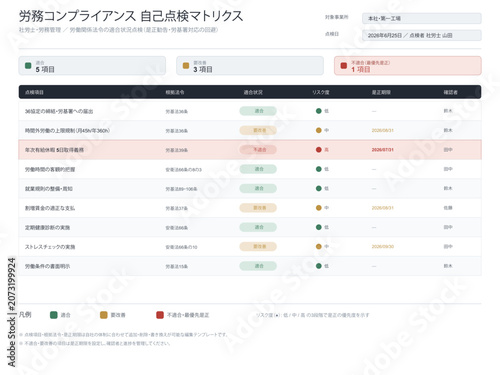This screenshot has height=375, width=500.
Task: Click the green risk dot in 36協定 row
Action: 319,111
